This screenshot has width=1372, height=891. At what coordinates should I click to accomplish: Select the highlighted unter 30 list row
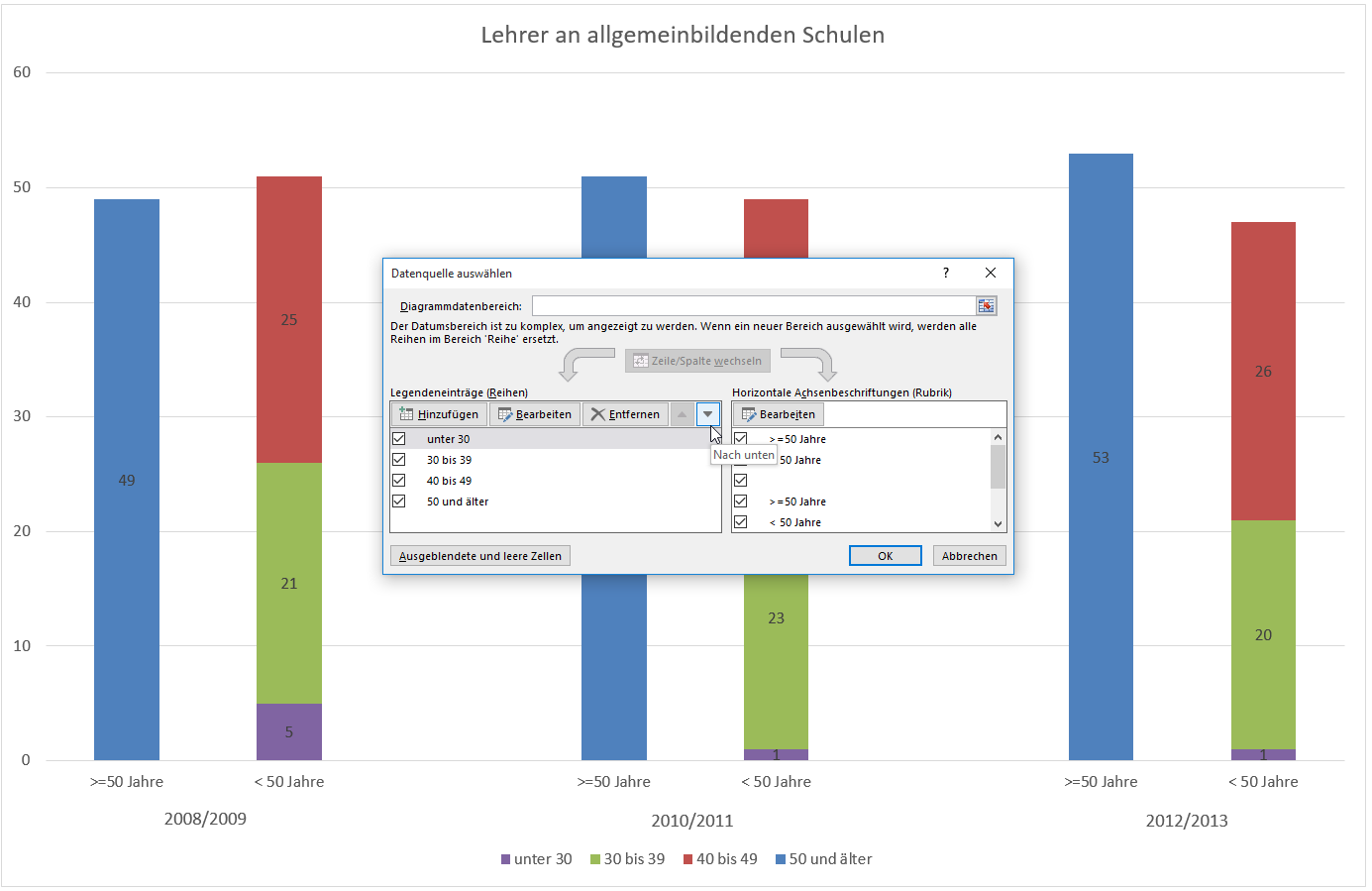coord(556,439)
